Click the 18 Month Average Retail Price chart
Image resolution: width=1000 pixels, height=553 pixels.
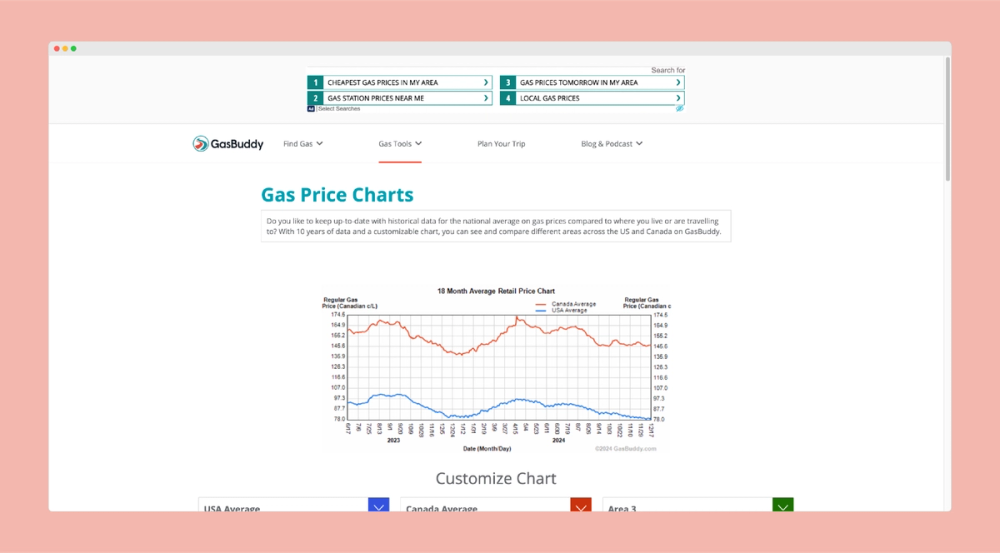tap(496, 369)
